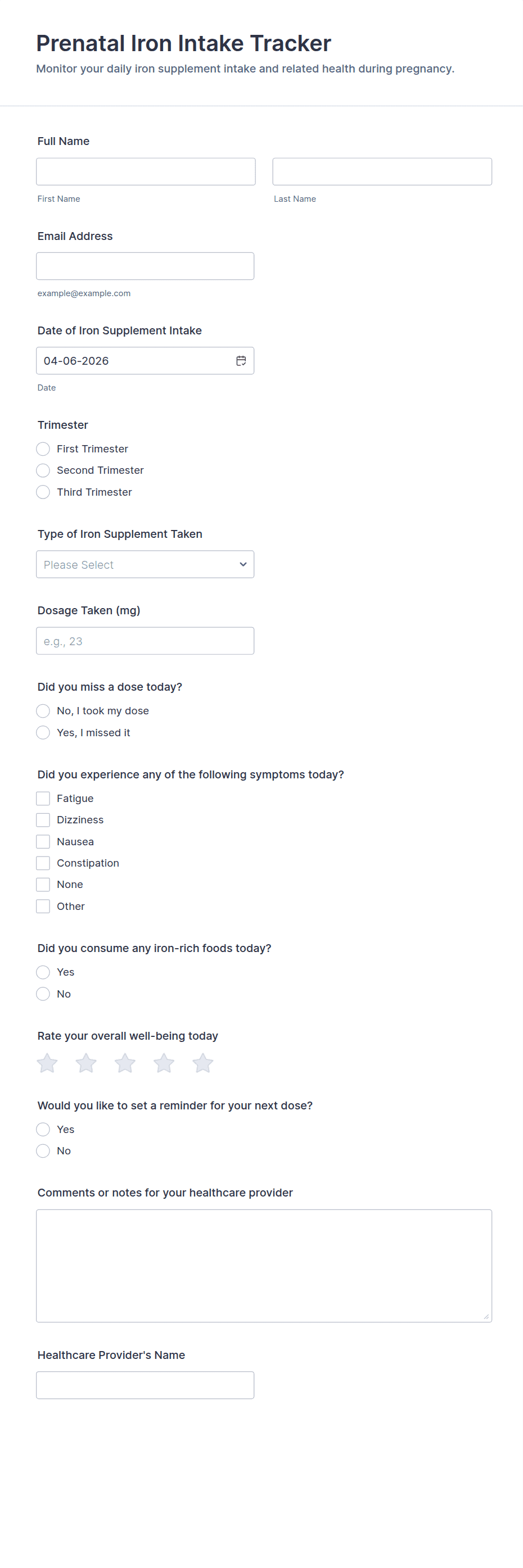Rate well-being with the fourth star
This screenshot has height=1568, width=523.
[164, 1063]
